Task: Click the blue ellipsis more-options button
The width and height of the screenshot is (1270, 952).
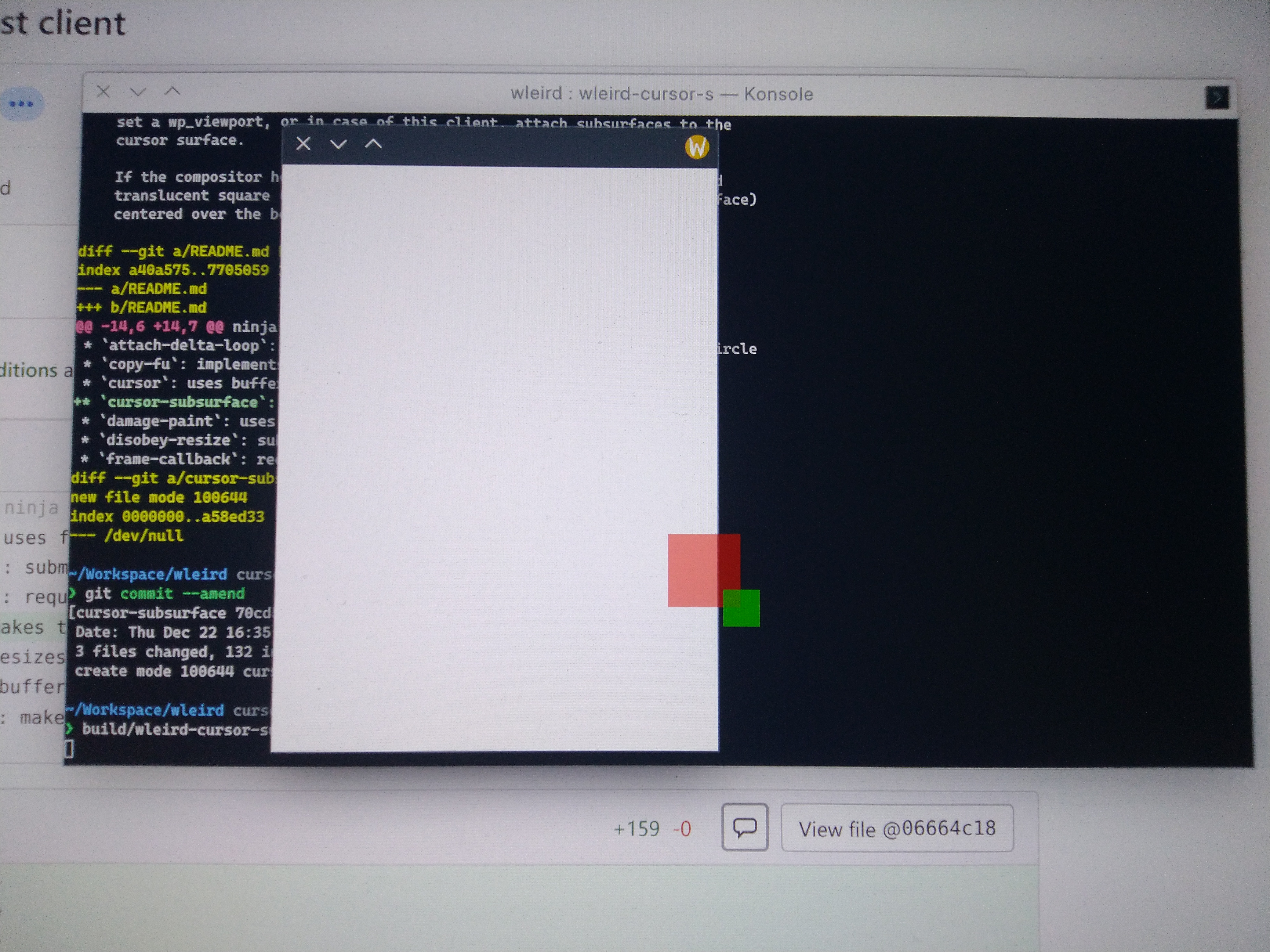Action: click(x=22, y=104)
